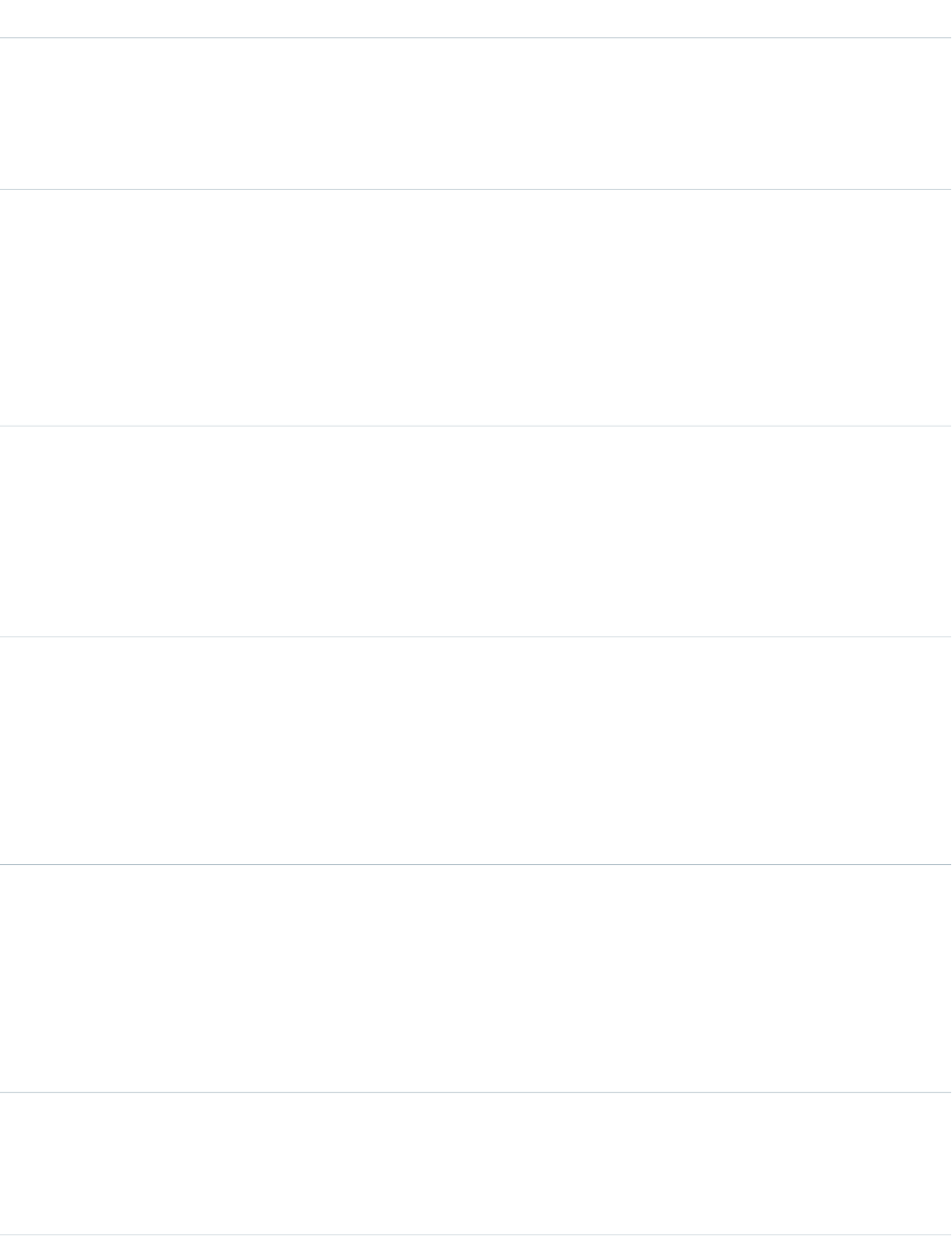Click the second horizontal divider line from top
This screenshot has height=1236, width=952.
coord(476,189)
